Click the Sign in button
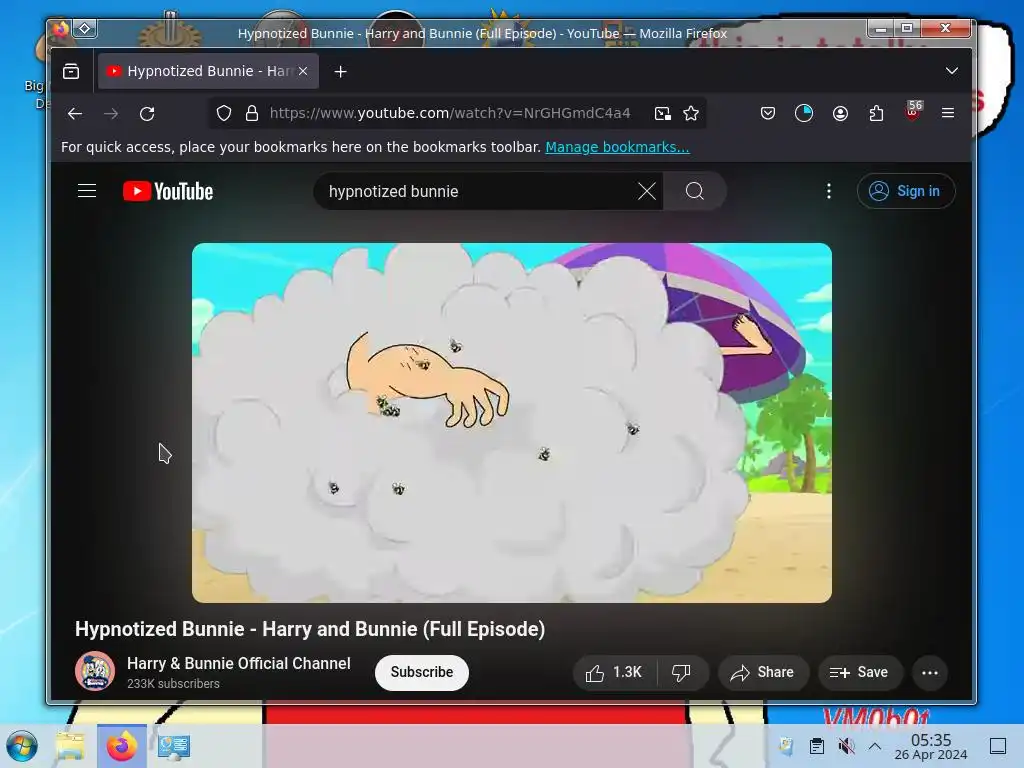Screen dimensions: 1024x768 click(x=906, y=191)
